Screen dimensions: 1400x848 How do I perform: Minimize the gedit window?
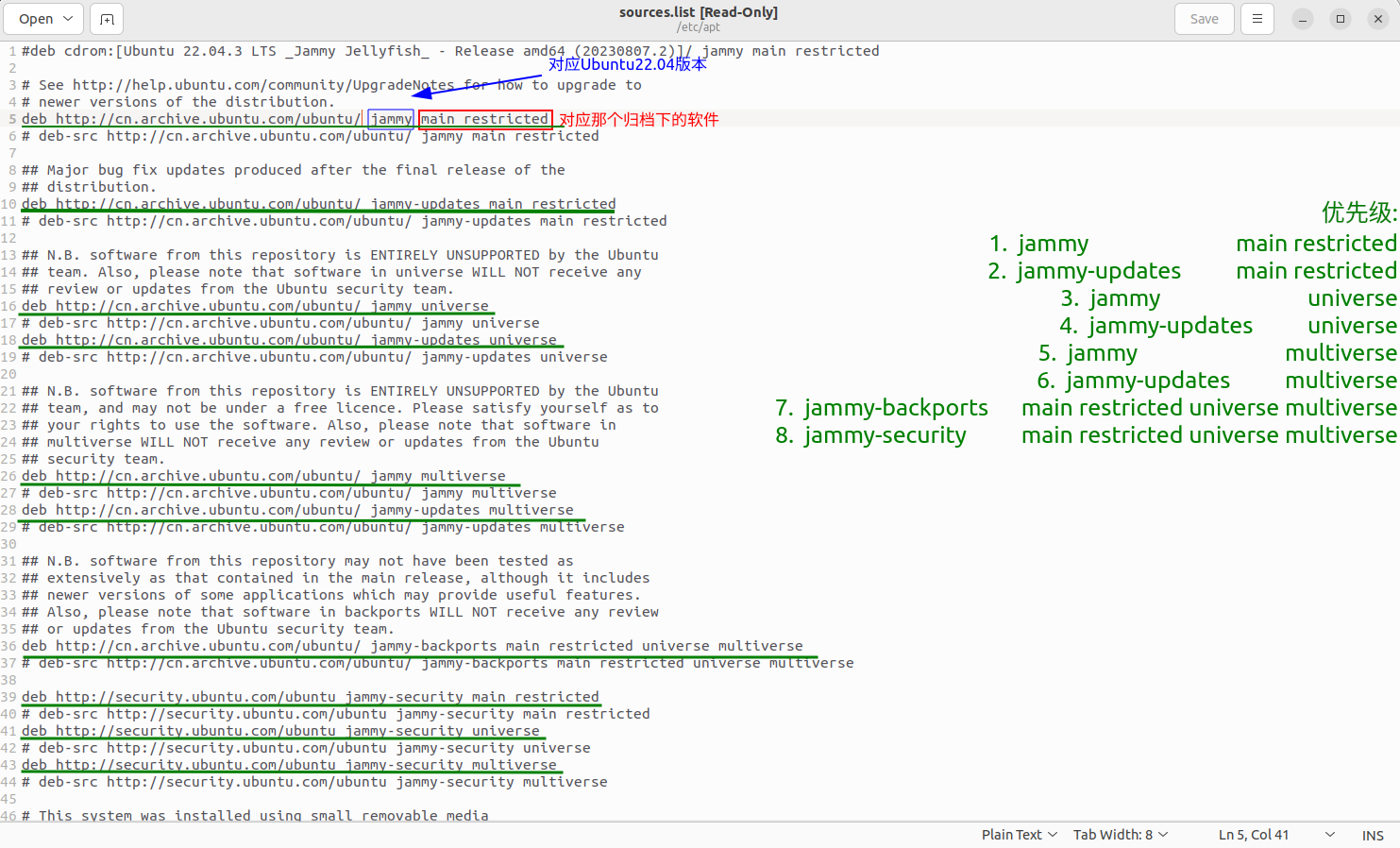(1302, 19)
